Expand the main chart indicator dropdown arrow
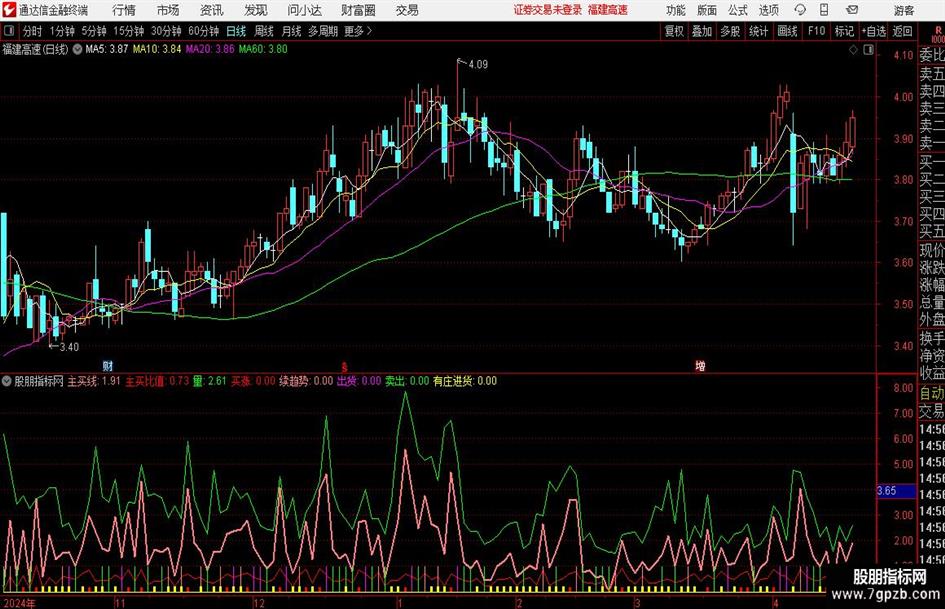The width and height of the screenshot is (945, 609). [x=78, y=49]
